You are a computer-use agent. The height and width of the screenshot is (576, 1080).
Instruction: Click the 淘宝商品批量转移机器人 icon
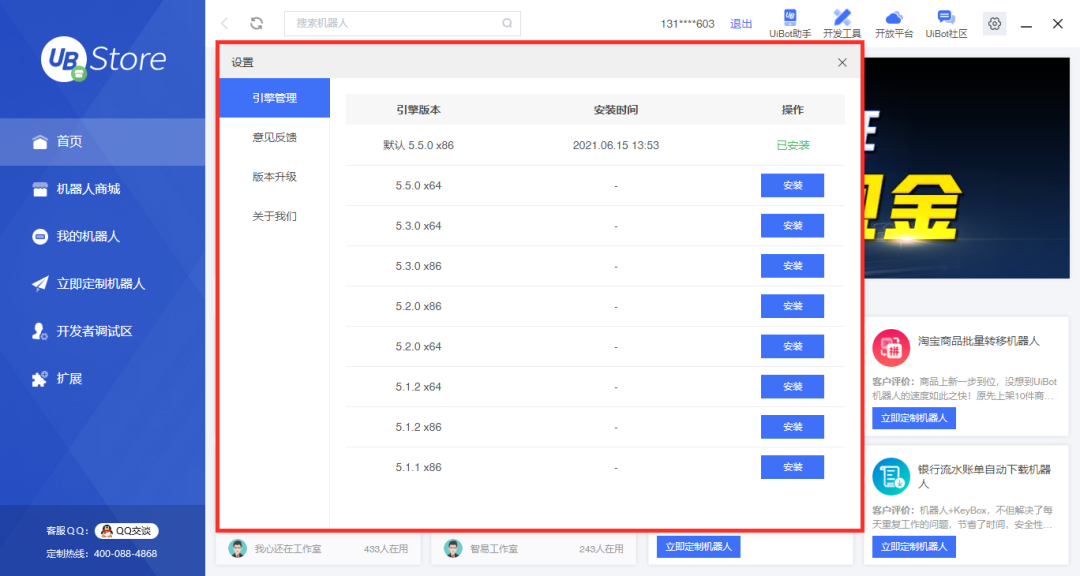891,348
